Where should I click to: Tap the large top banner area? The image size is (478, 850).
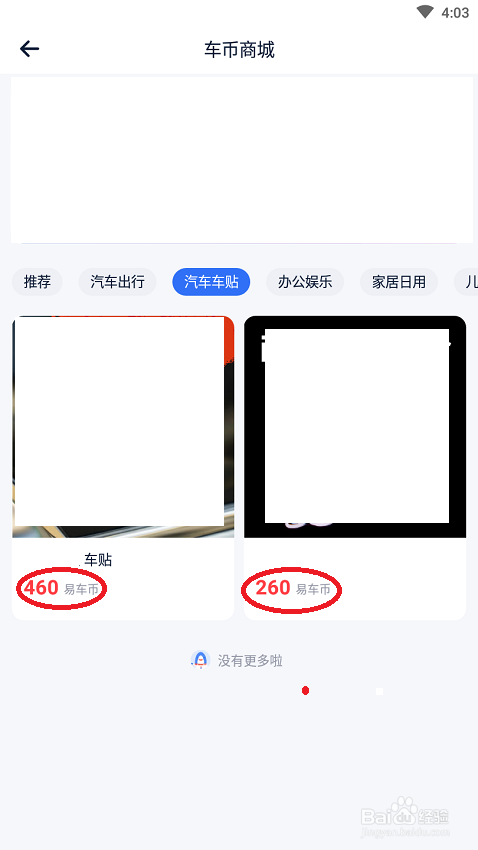(242, 160)
